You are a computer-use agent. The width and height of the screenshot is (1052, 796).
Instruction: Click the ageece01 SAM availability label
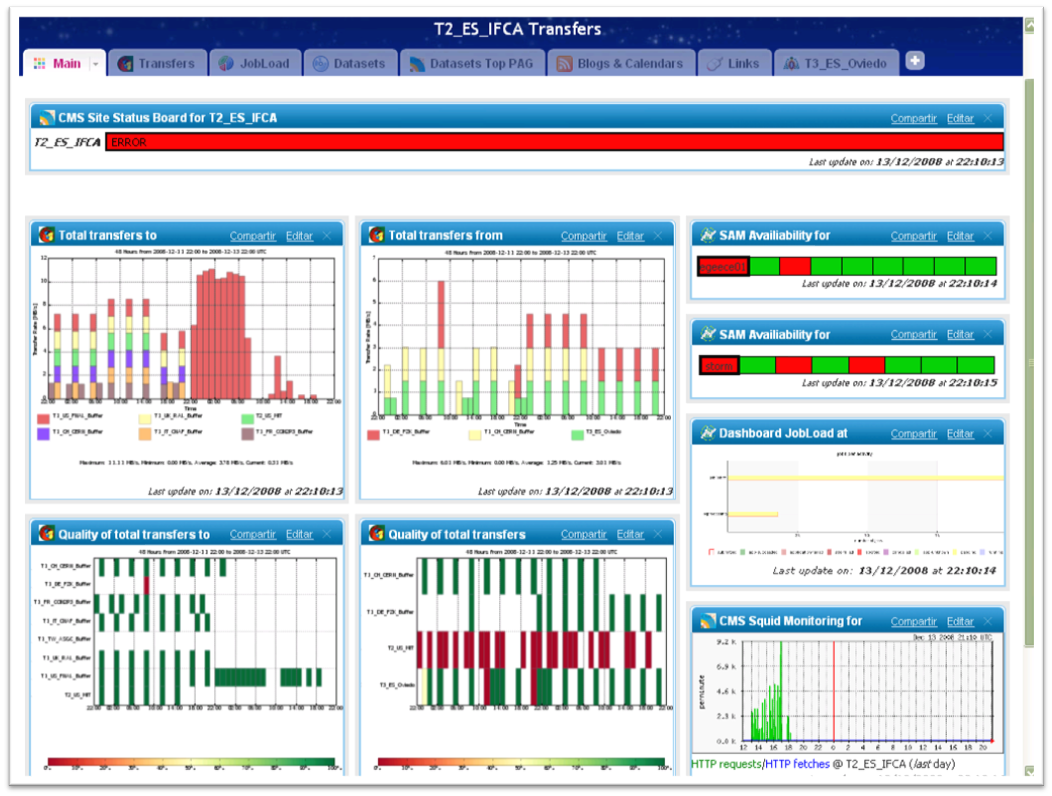point(723,266)
